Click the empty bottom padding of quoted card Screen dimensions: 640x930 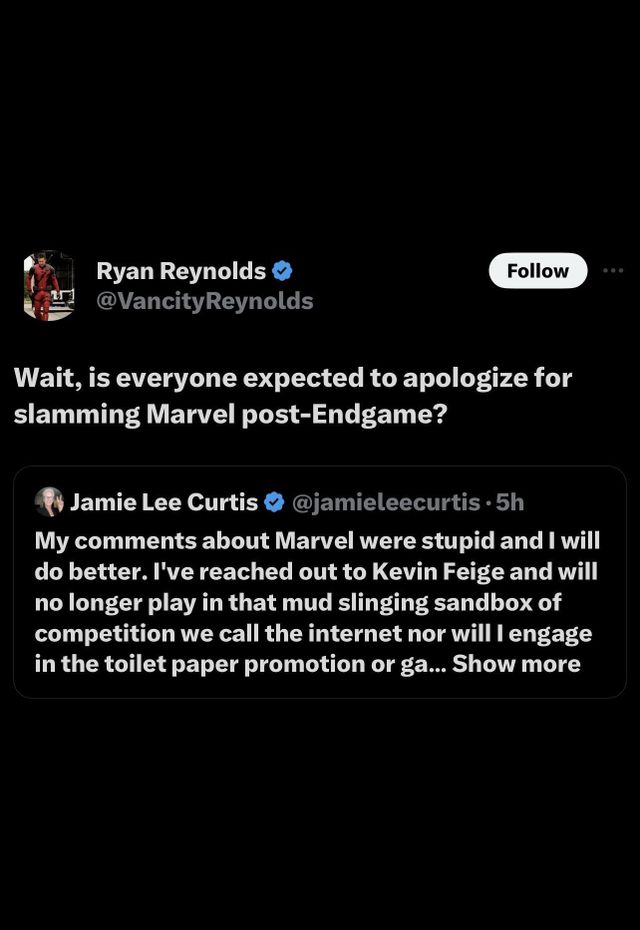coord(320,687)
